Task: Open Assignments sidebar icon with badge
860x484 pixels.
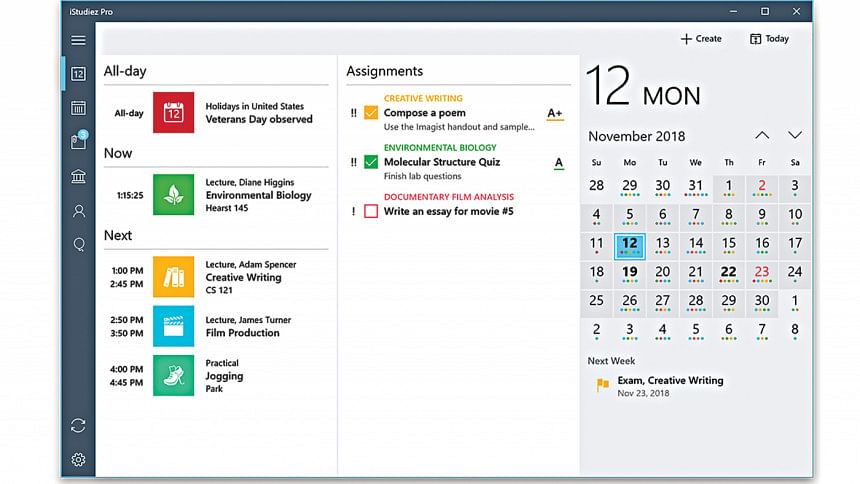Action: [78, 142]
